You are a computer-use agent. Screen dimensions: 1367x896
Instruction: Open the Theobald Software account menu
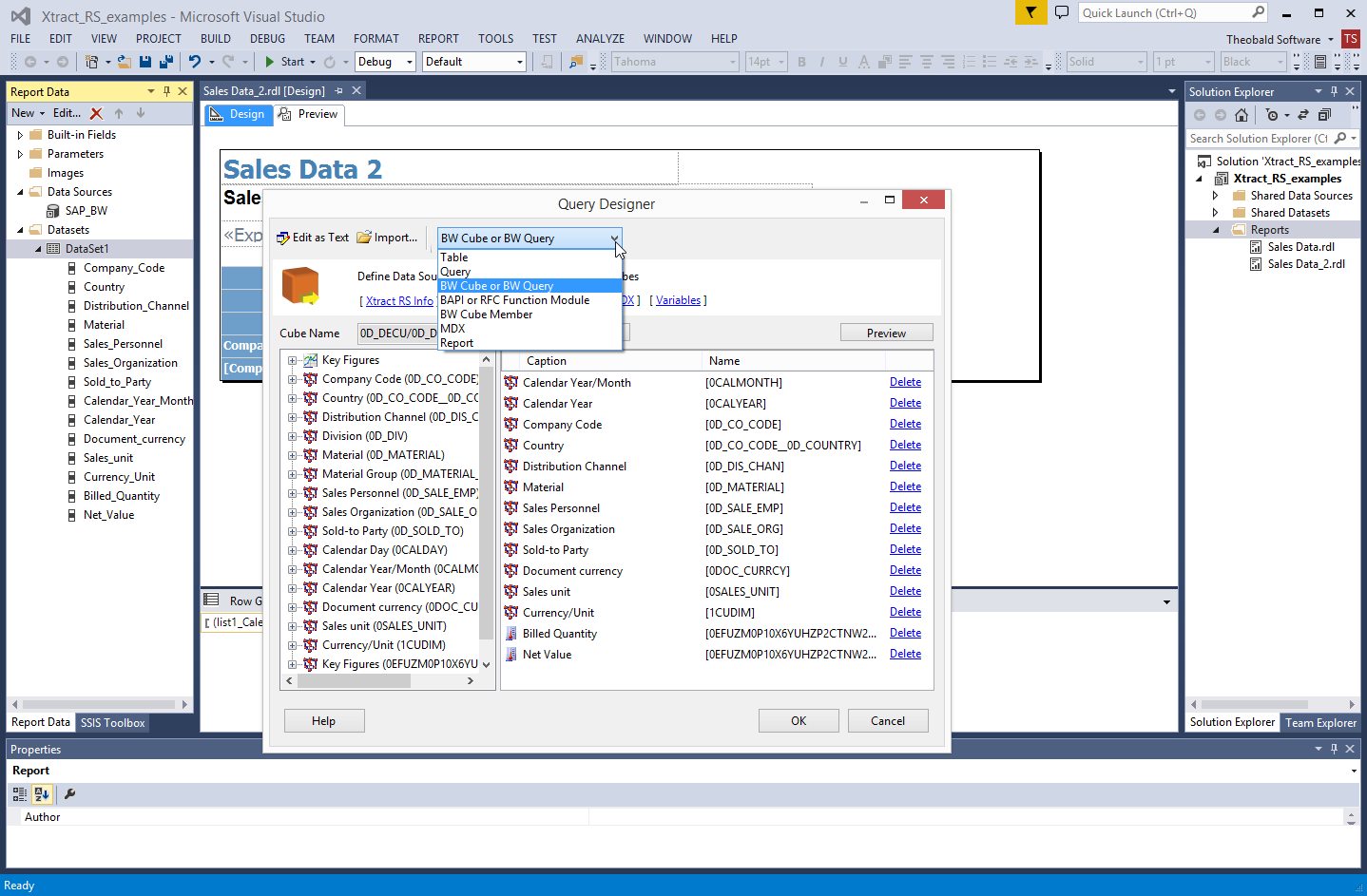coord(1280,39)
